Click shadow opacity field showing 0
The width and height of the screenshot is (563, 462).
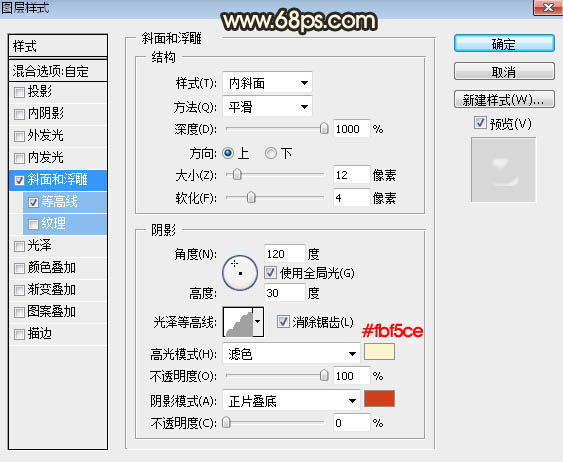[351, 423]
